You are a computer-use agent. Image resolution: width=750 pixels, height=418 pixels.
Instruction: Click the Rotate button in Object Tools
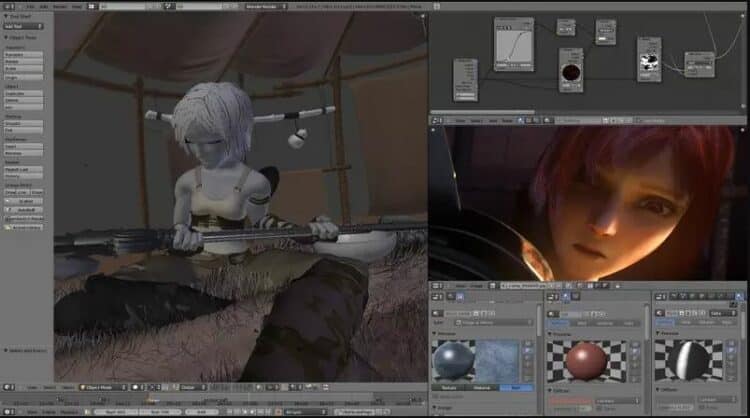(x=23, y=62)
